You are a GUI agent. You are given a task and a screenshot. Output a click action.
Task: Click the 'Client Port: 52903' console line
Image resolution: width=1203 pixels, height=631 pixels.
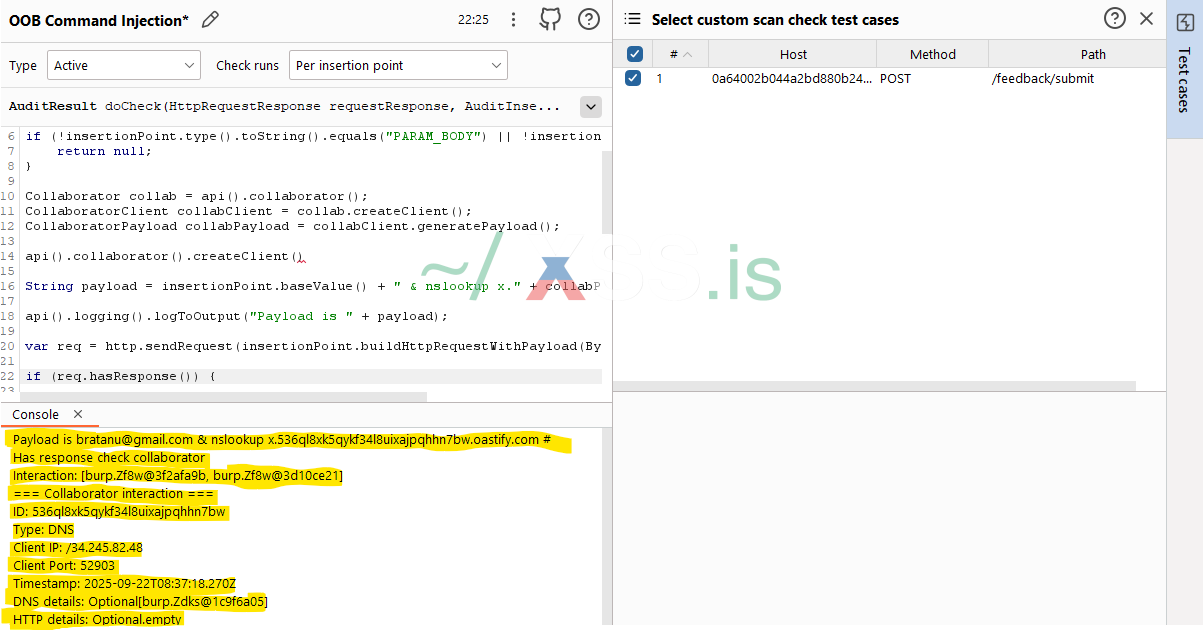[x=65, y=565]
